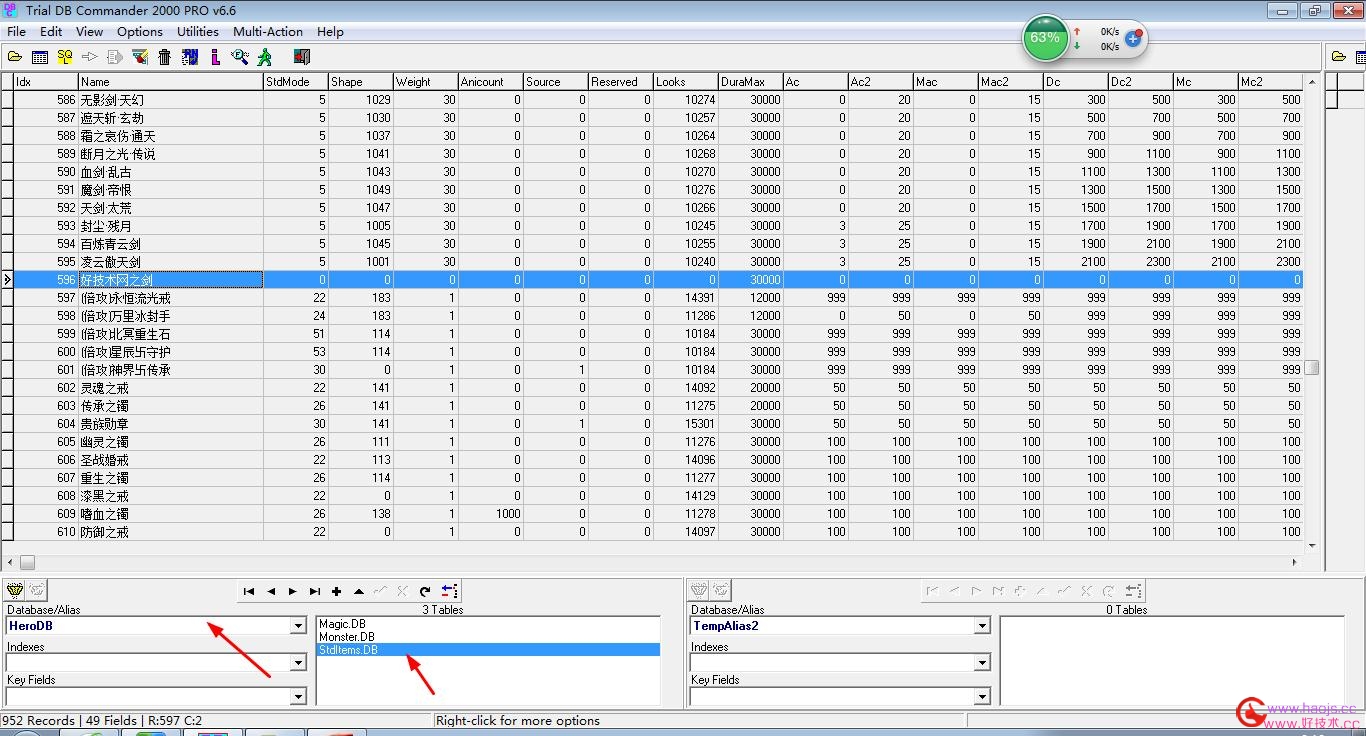Image resolution: width=1366 pixels, height=736 pixels.
Task: Click the row selector of row 596
Action: (7, 280)
